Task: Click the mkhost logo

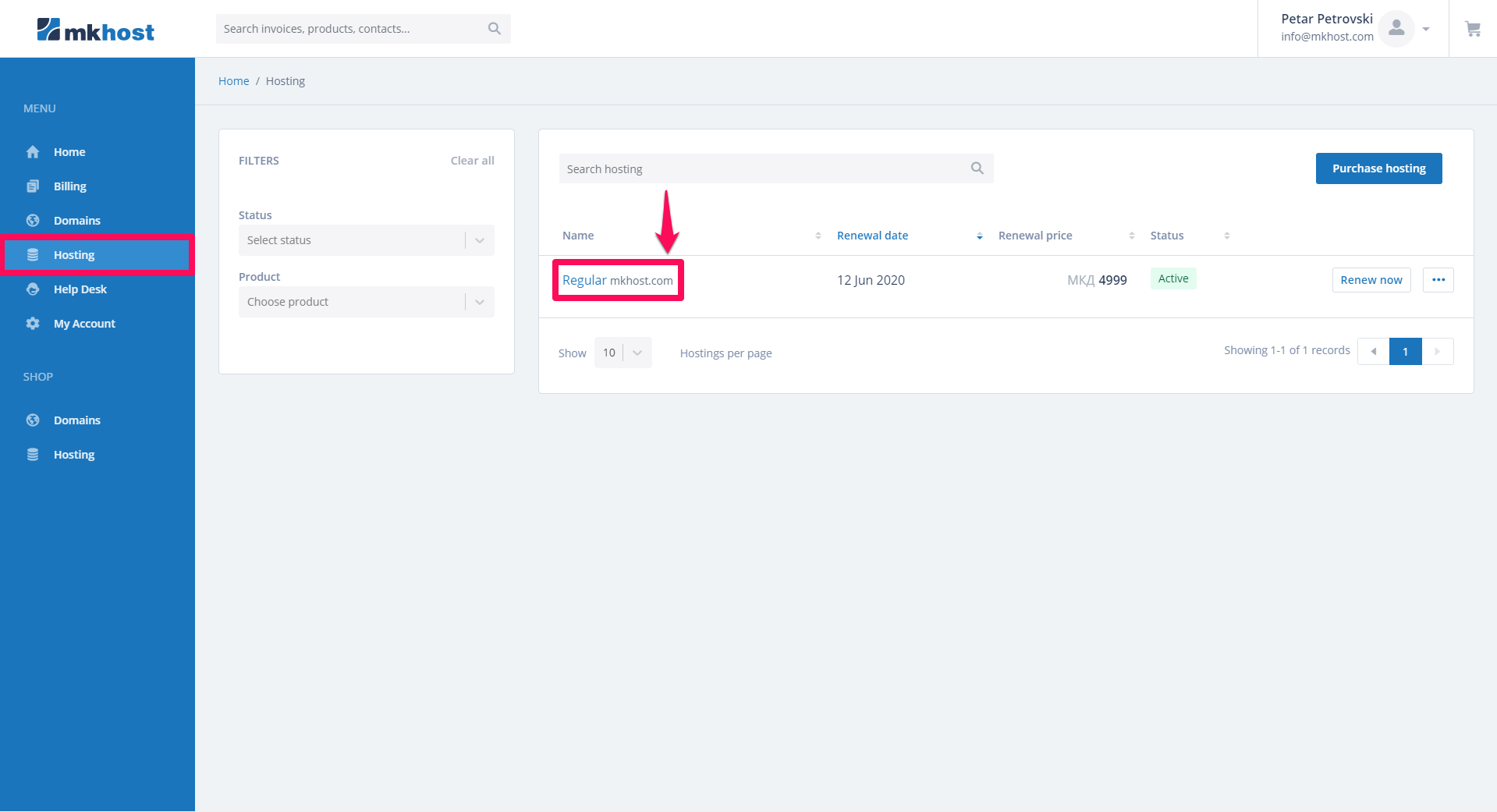Action: click(96, 30)
